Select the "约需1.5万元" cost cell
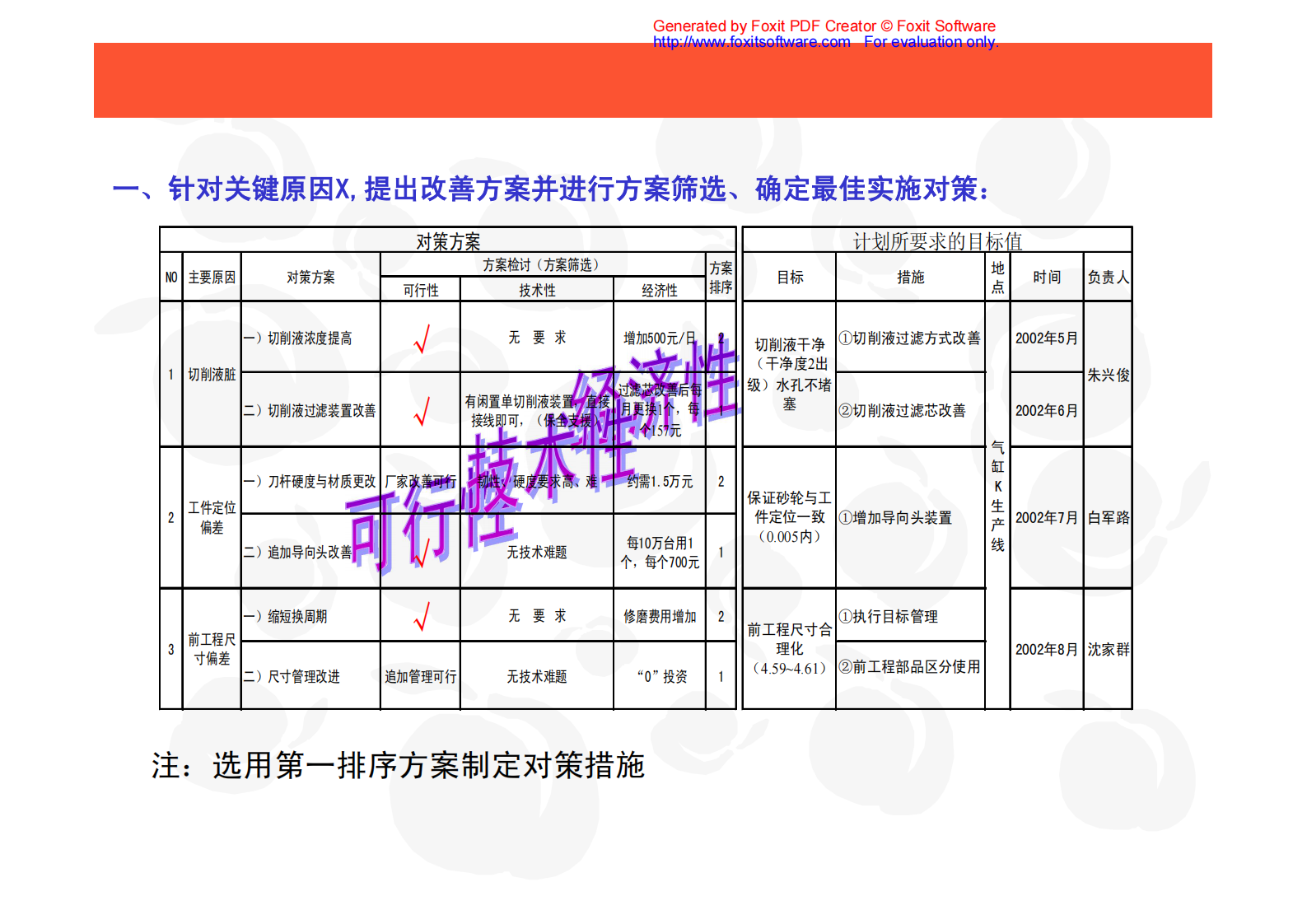Viewport: 1307px width, 924px height. coord(660,482)
